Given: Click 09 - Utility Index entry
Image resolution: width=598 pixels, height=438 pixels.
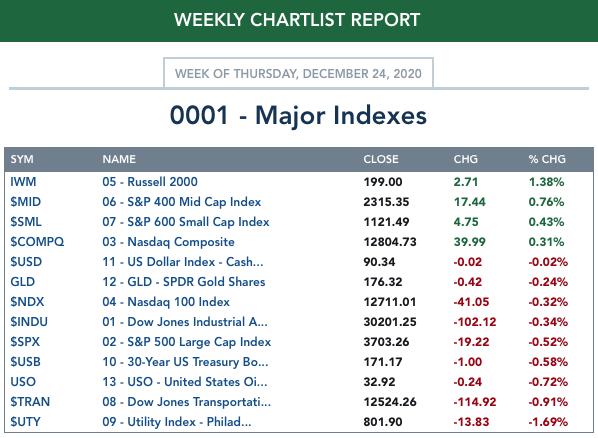Looking at the screenshot, I should [x=177, y=422].
